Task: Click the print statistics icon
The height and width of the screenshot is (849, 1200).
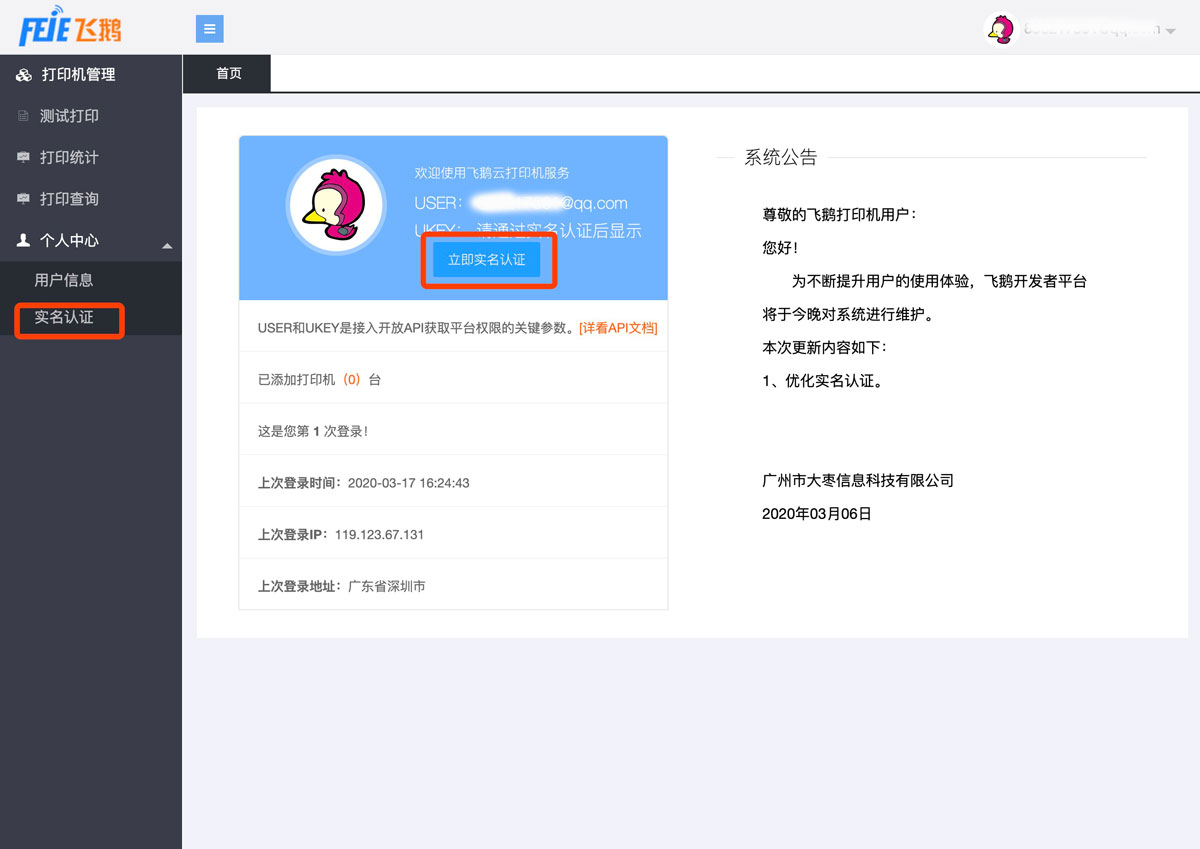Action: coord(24,158)
